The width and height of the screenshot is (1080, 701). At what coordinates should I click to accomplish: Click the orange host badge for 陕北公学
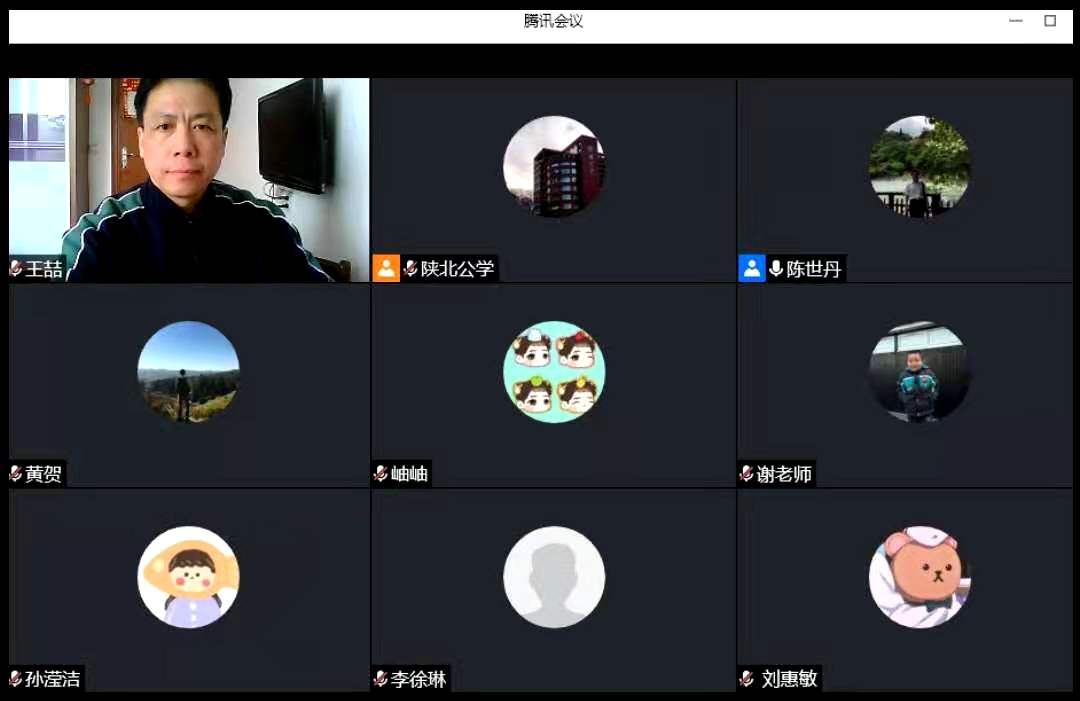point(386,269)
